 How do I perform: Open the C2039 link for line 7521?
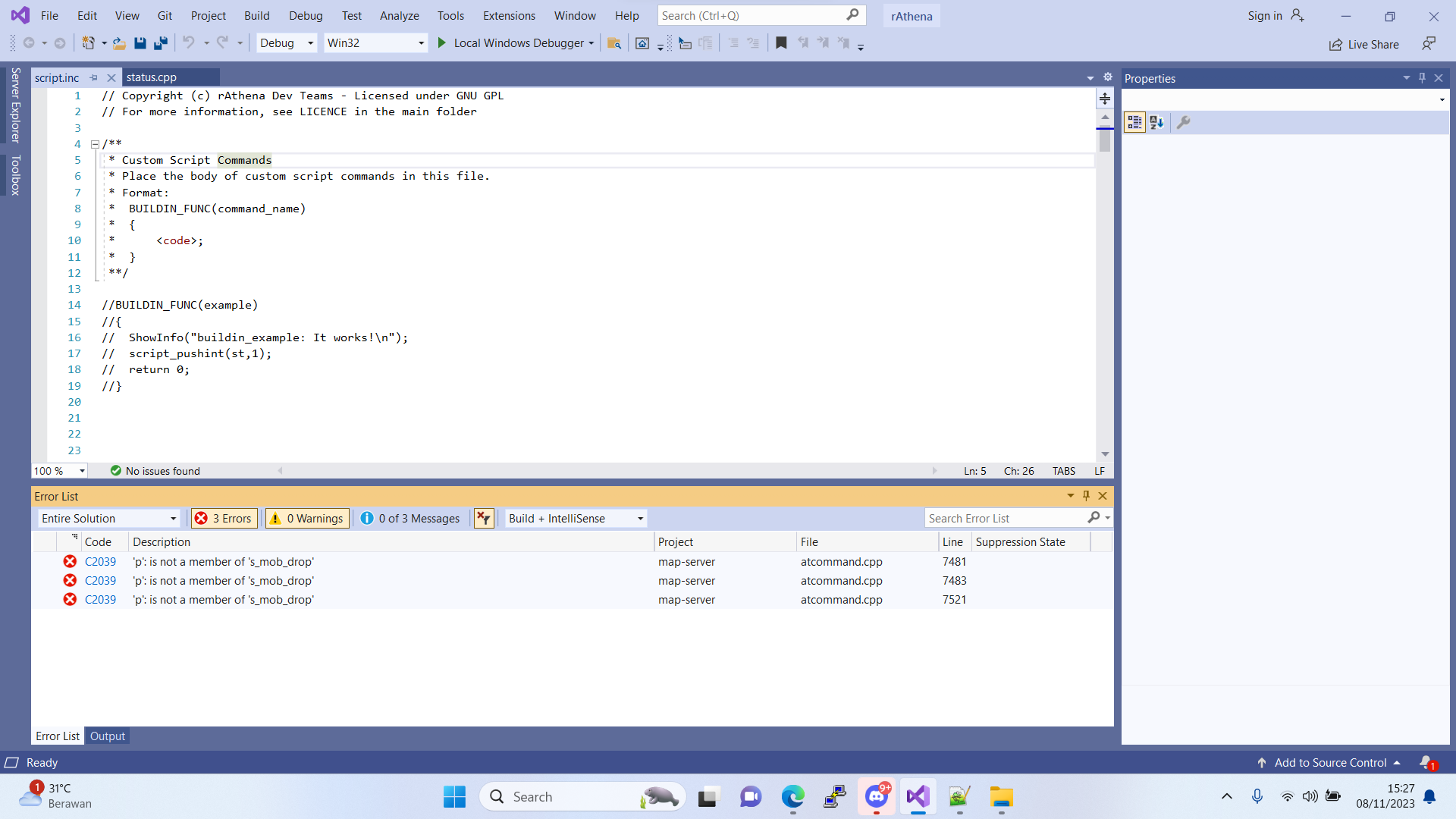coord(100,600)
